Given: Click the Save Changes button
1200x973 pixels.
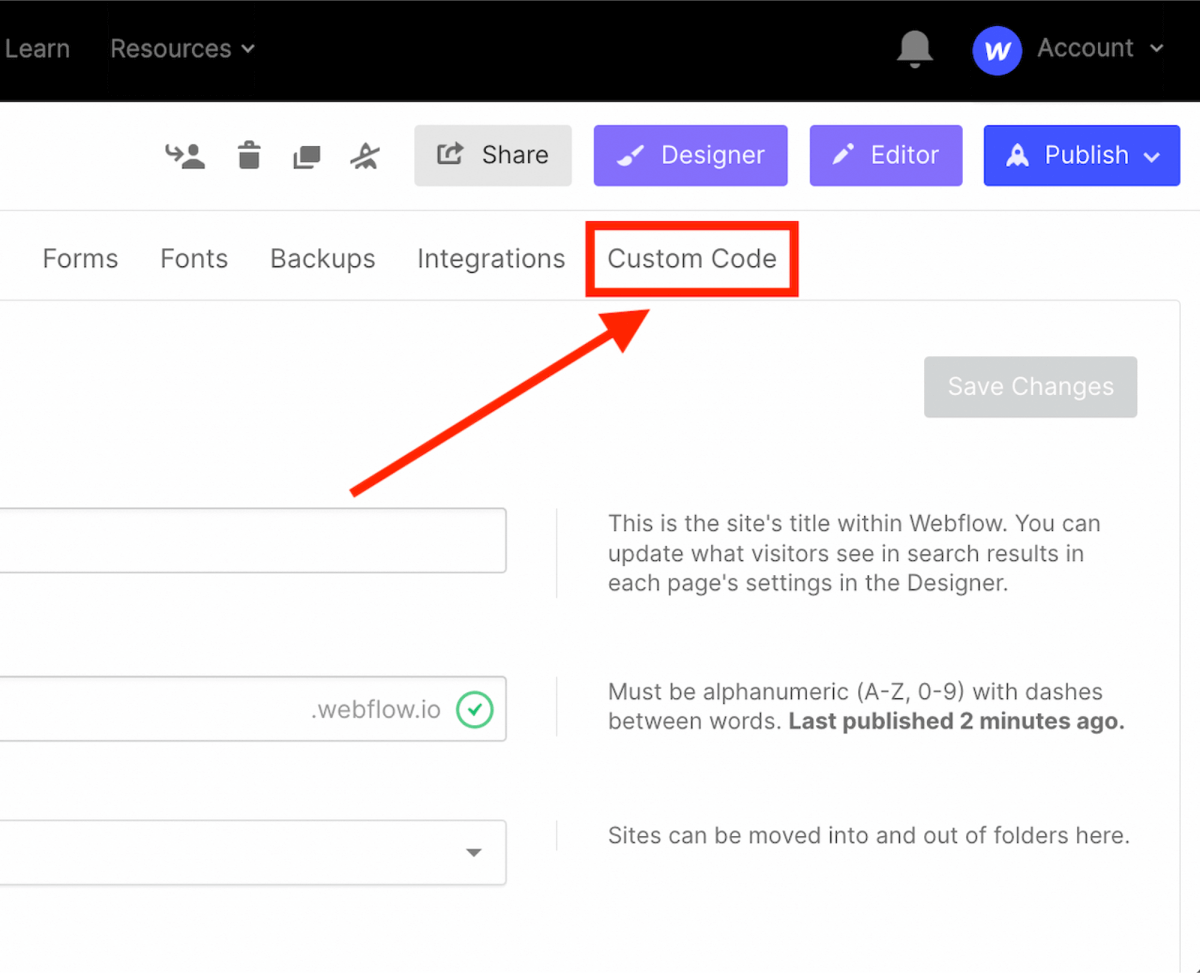Looking at the screenshot, I should click(x=1030, y=387).
